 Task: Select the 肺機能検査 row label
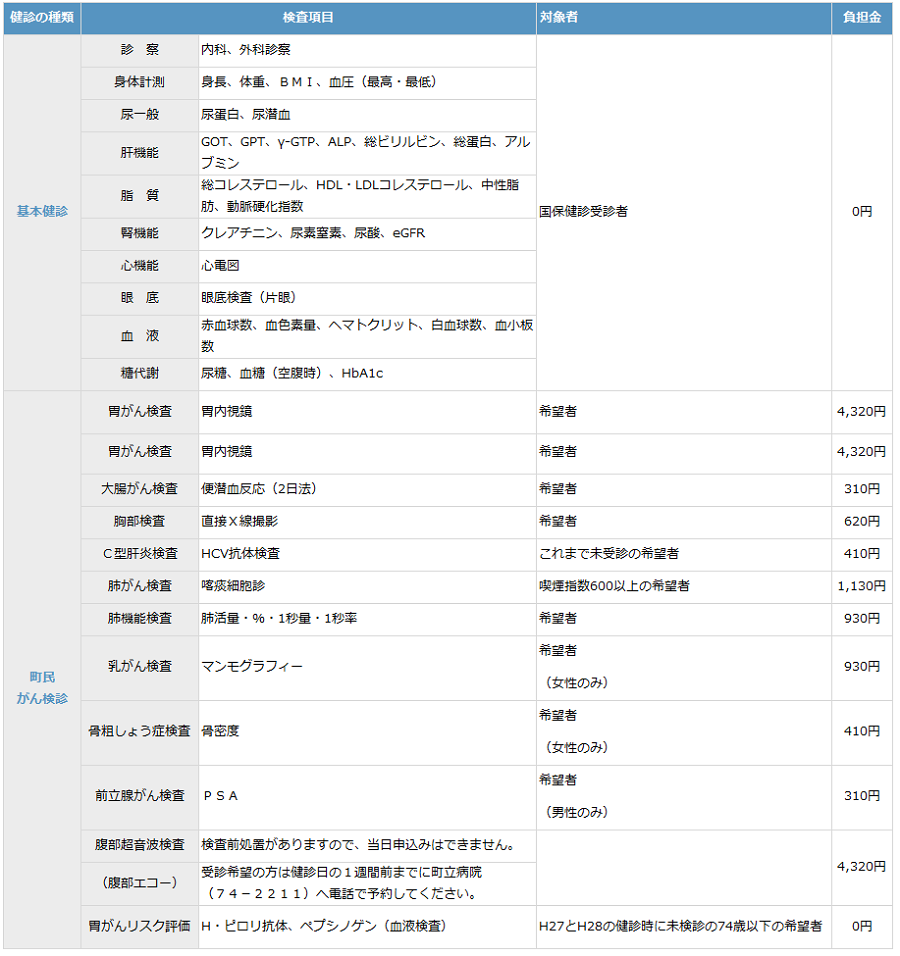click(x=140, y=620)
